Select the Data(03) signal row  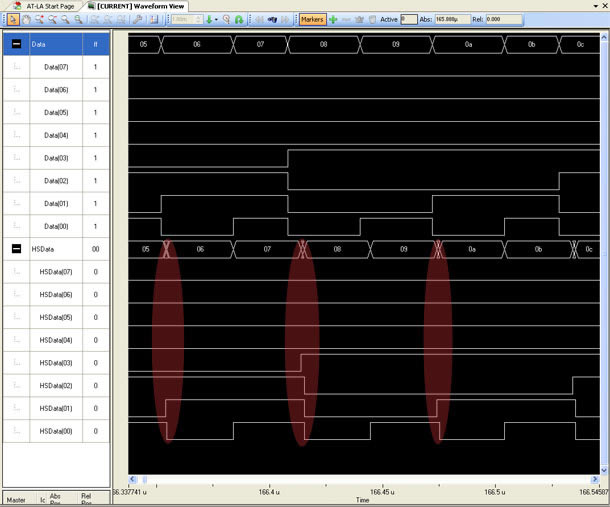pyautogui.click(x=56, y=158)
